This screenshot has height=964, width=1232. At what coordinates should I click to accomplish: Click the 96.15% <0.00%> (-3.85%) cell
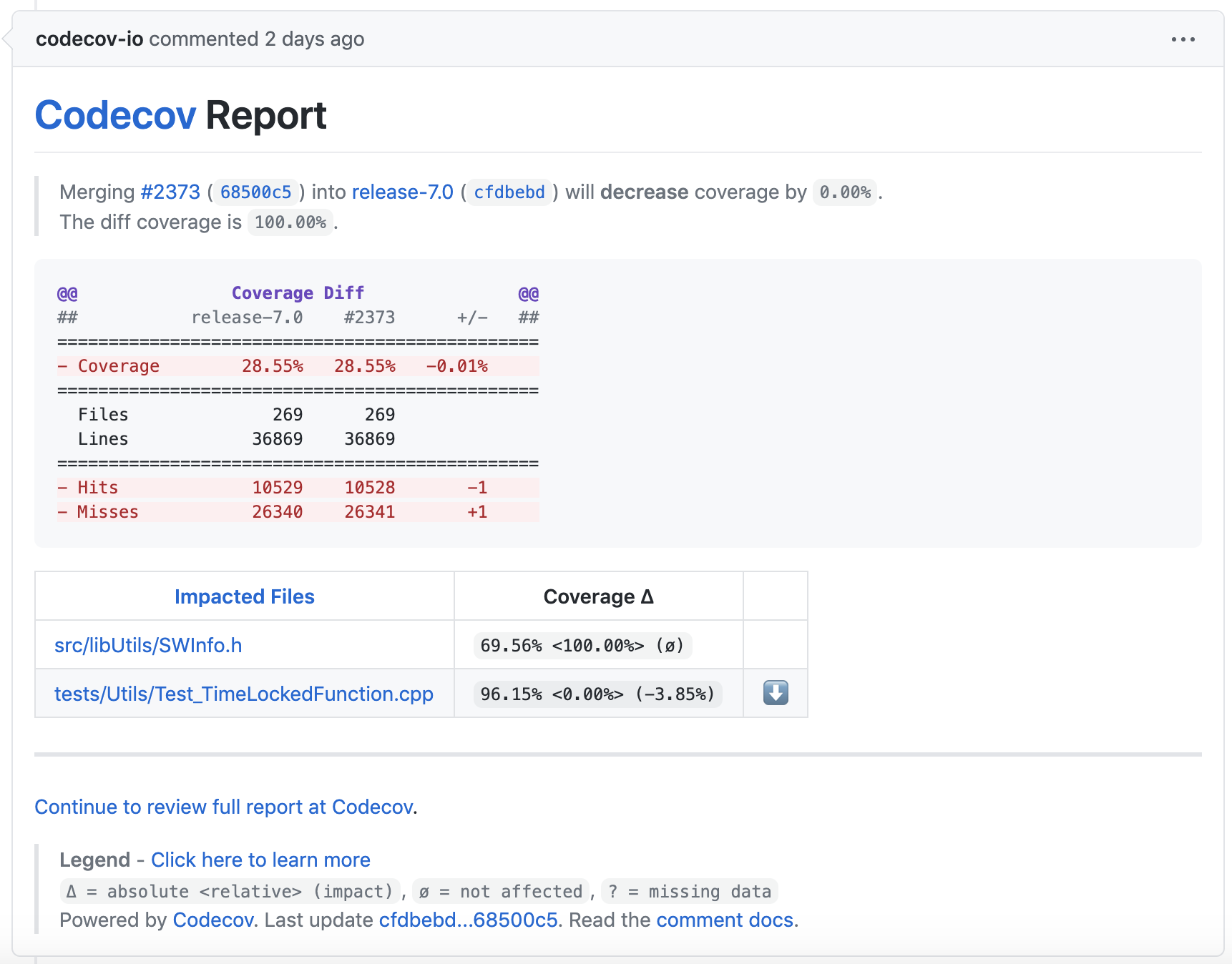click(598, 694)
